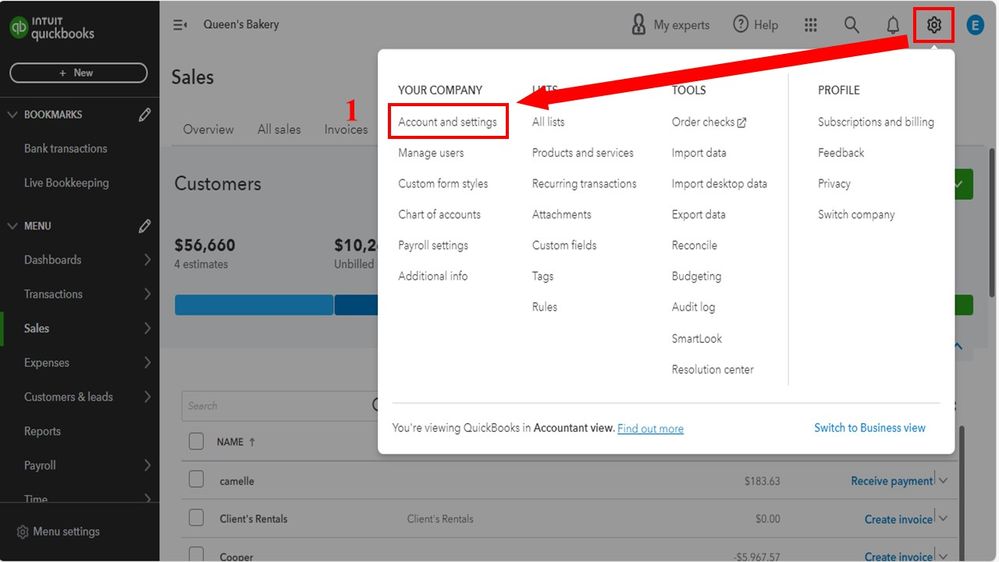Open Live Bookkeeping bookmark
999x562 pixels.
coord(66,183)
